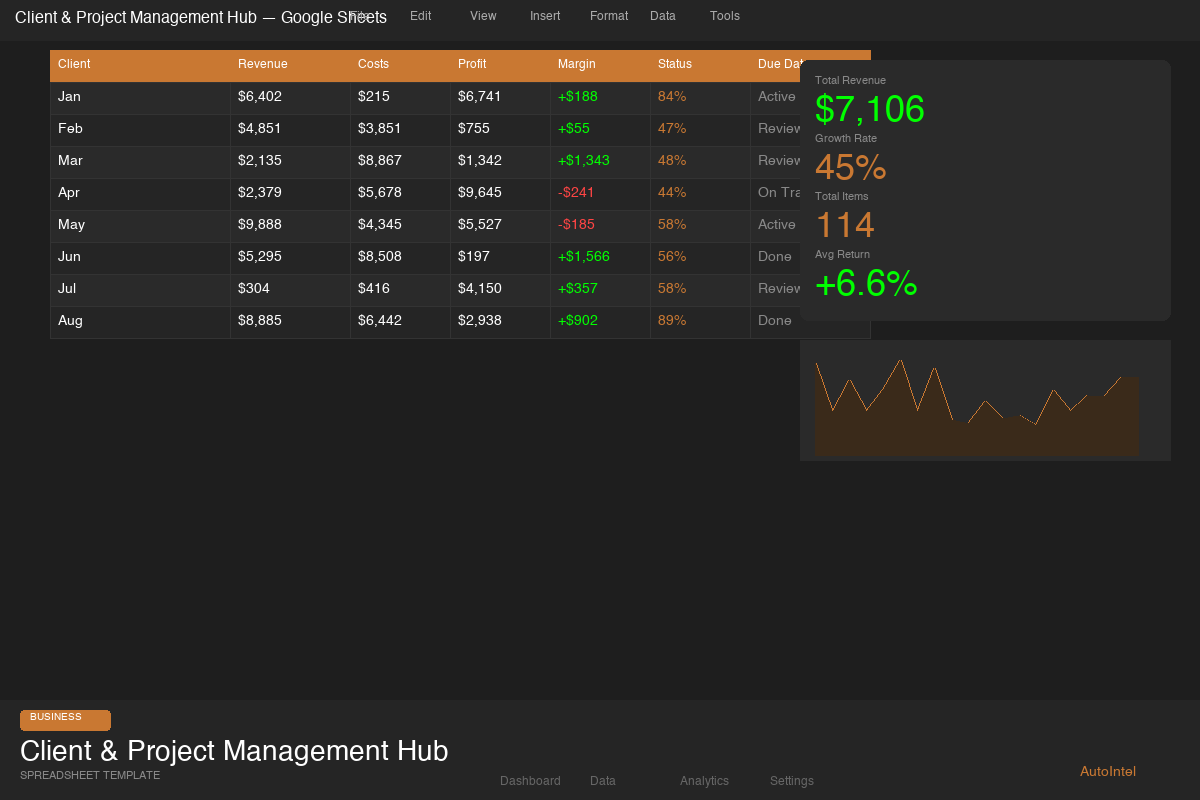Open the Insert menu

(545, 16)
